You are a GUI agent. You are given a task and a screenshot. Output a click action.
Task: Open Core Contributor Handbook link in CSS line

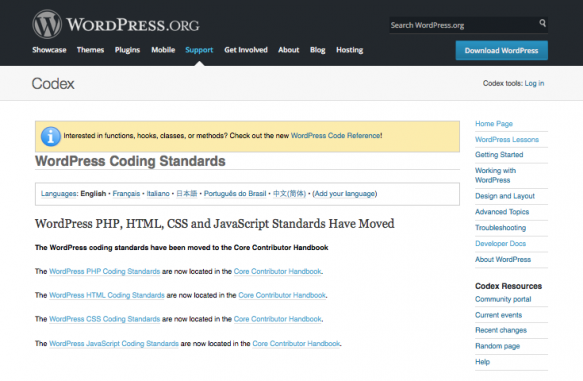(x=278, y=319)
